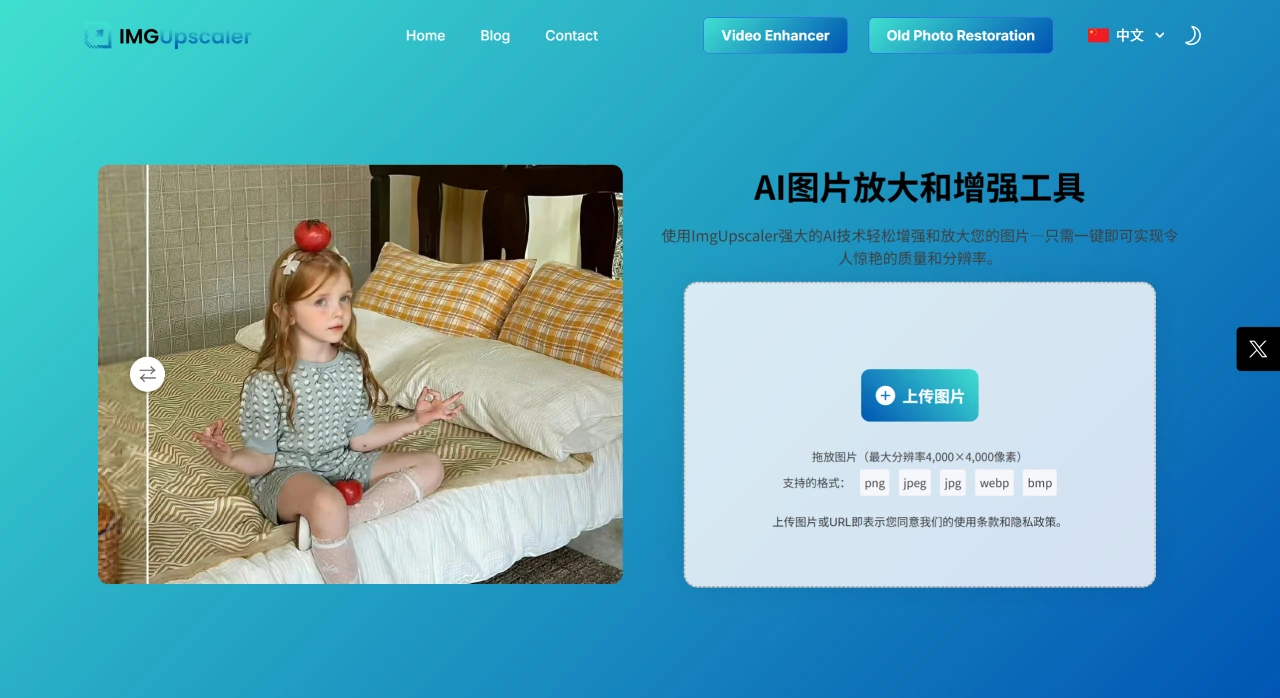Open the 中文 language dropdown

1129,35
